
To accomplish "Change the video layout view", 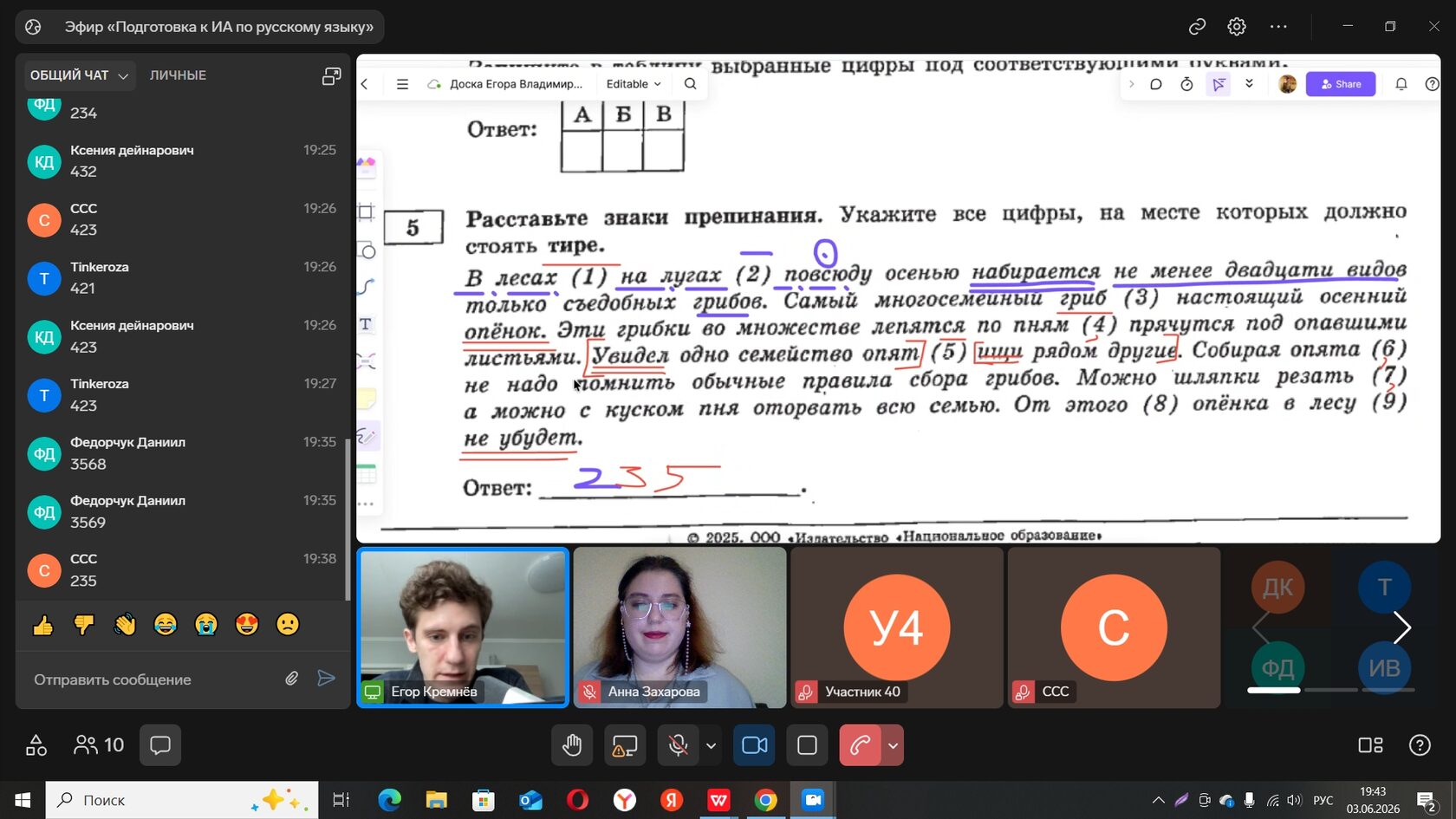I will 1370,745.
